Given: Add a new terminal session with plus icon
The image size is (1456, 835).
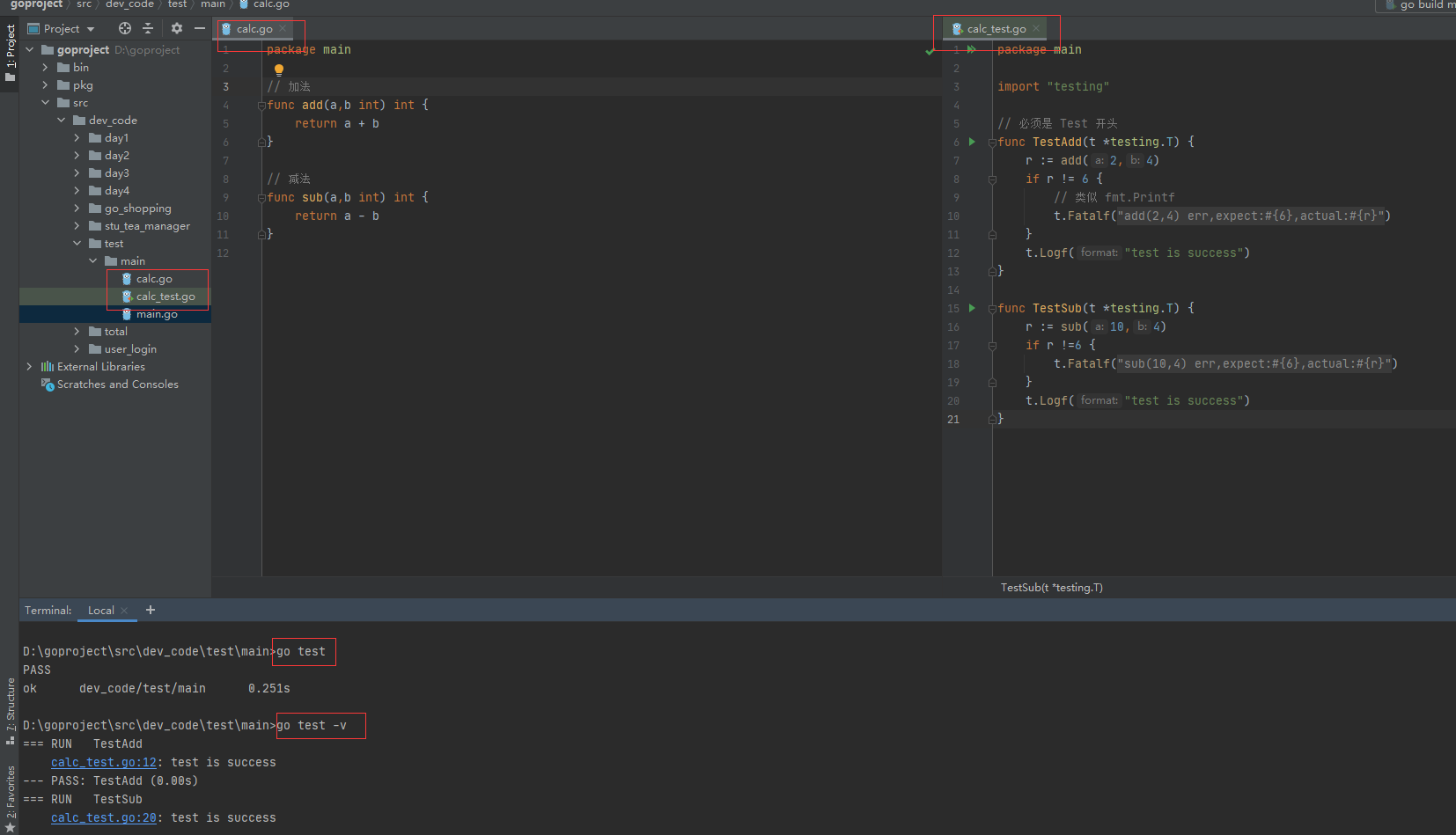Looking at the screenshot, I should click(x=151, y=610).
